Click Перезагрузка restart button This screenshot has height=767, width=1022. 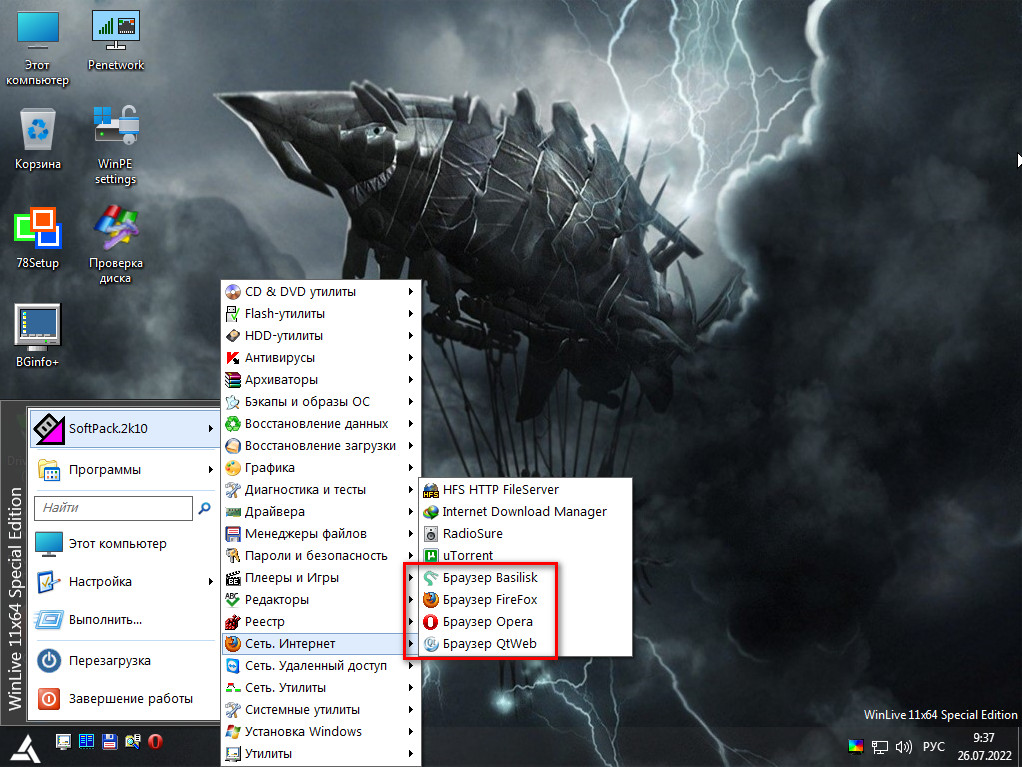click(x=124, y=660)
